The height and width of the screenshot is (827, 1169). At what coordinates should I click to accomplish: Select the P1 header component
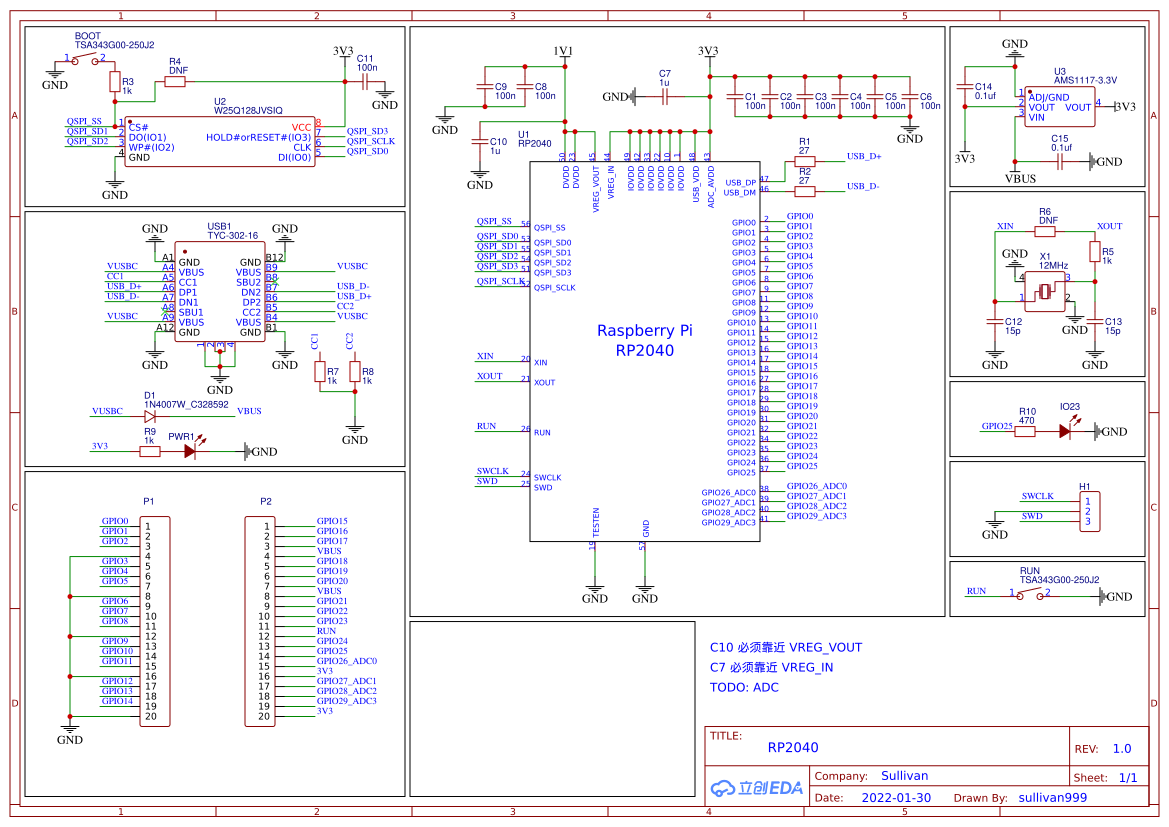click(x=155, y=621)
